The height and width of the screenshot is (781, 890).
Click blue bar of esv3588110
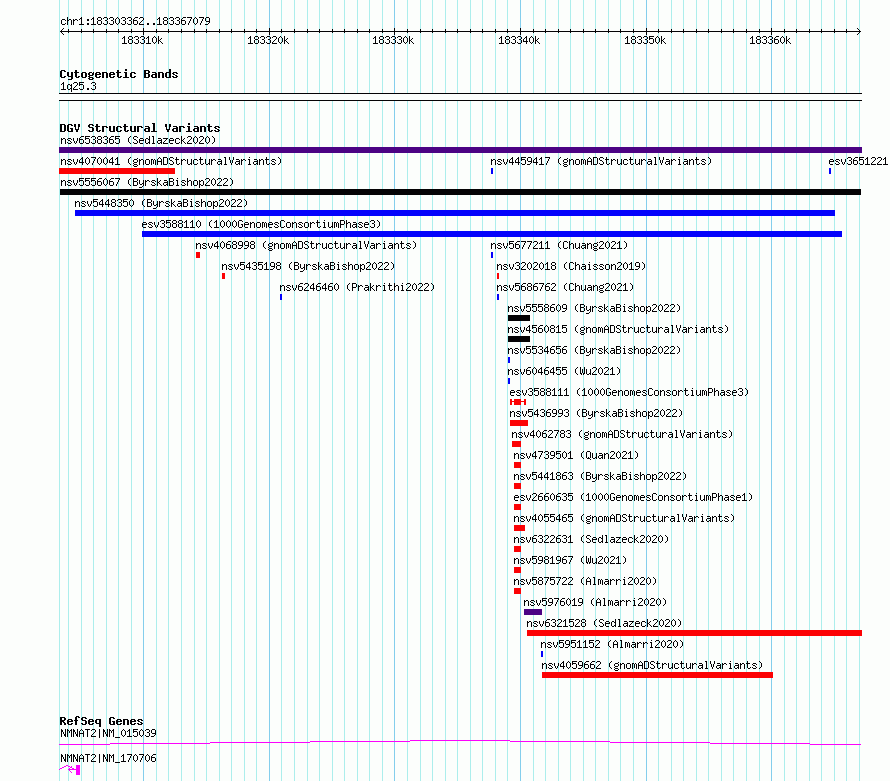pos(492,234)
